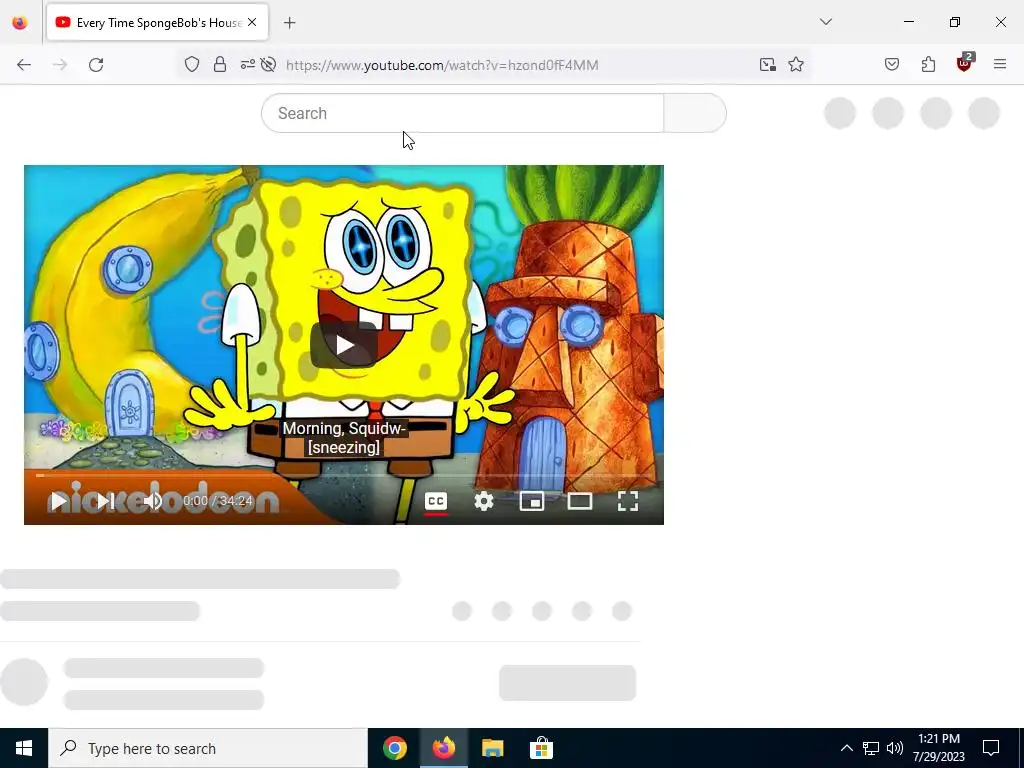Save page to Pocket
This screenshot has height=768, width=1024.
pyautogui.click(x=892, y=65)
